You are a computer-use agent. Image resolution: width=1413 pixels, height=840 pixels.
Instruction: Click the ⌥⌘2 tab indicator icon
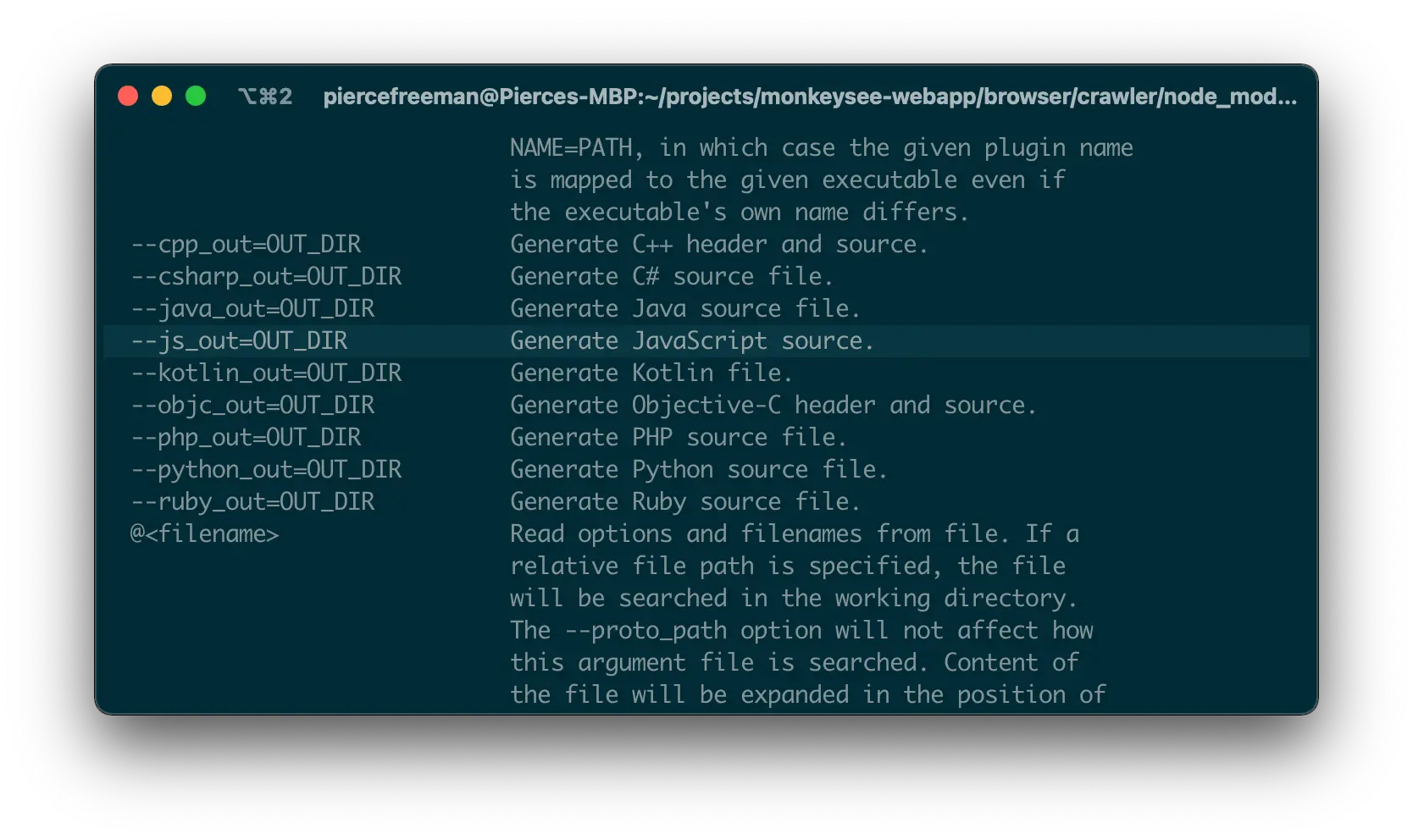pos(265,96)
